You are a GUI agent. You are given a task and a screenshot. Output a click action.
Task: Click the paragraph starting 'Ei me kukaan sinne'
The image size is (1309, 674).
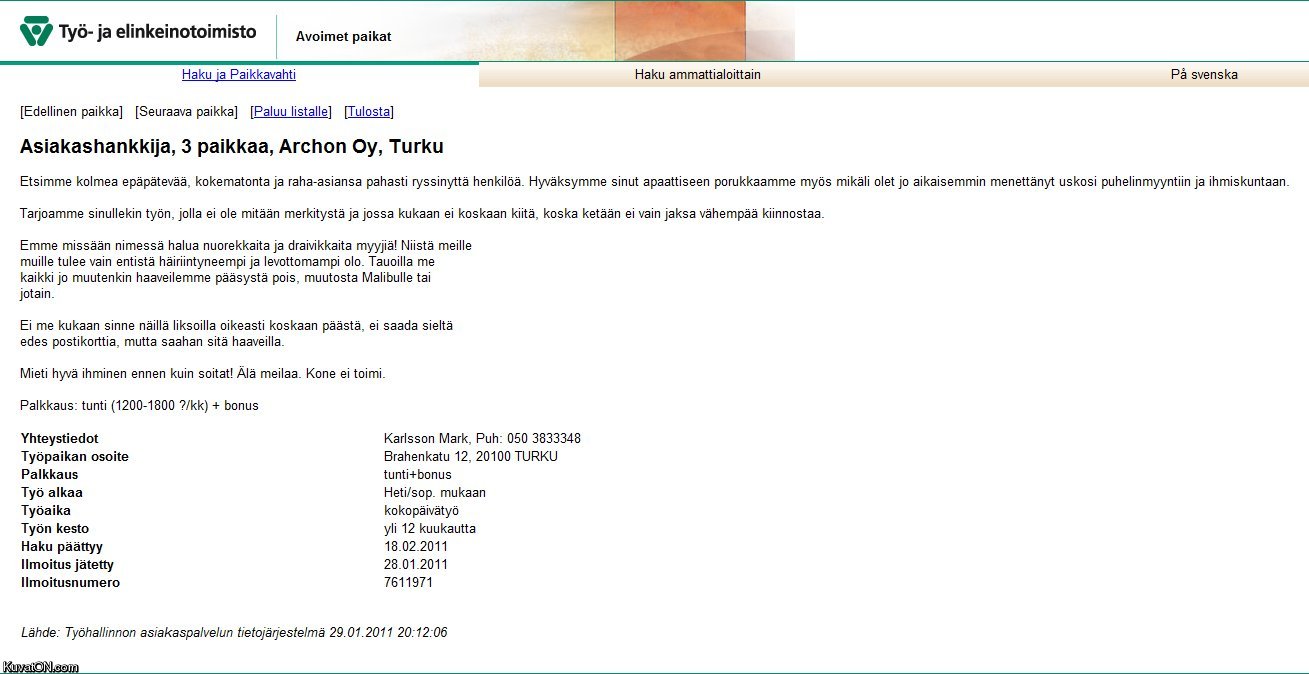[x=237, y=334]
